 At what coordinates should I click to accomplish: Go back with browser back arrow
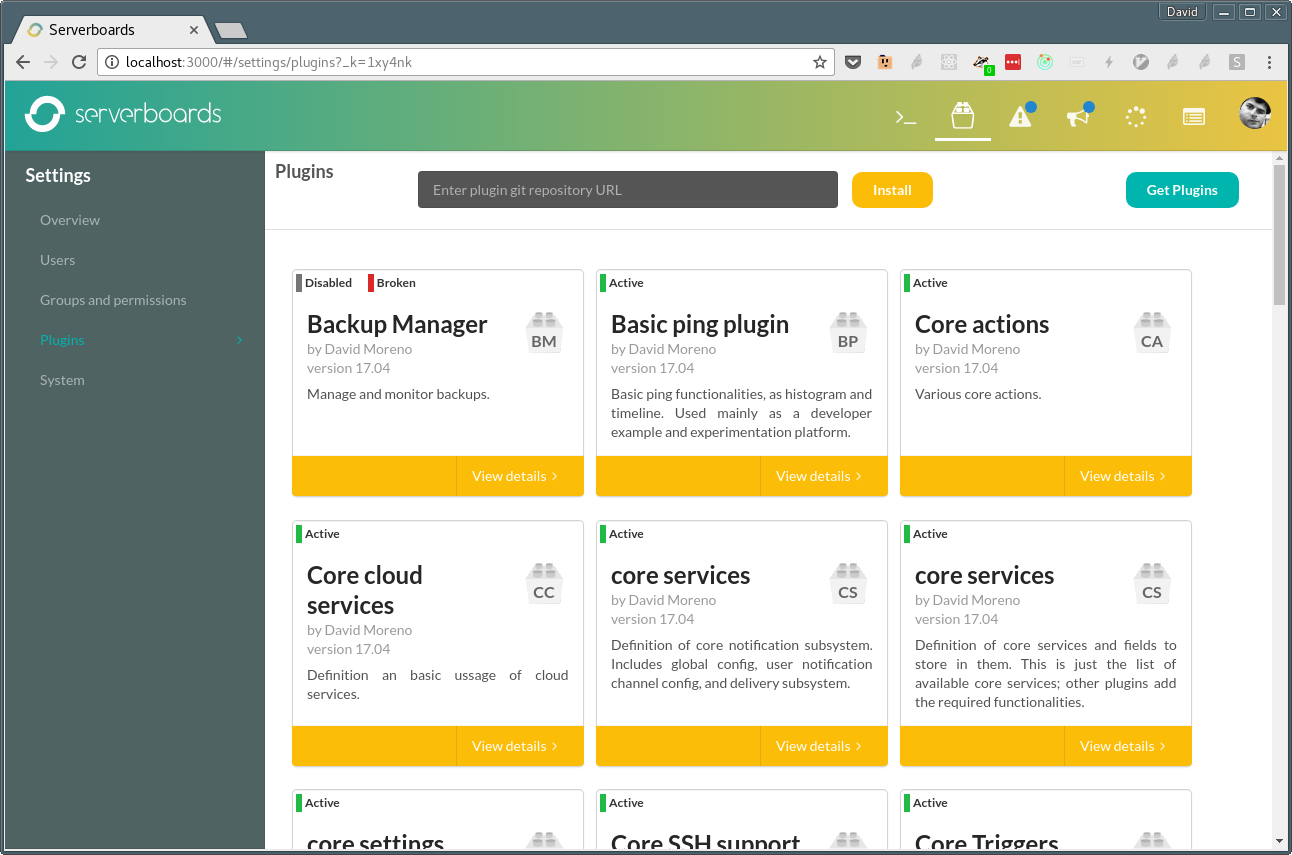pyautogui.click(x=23, y=62)
